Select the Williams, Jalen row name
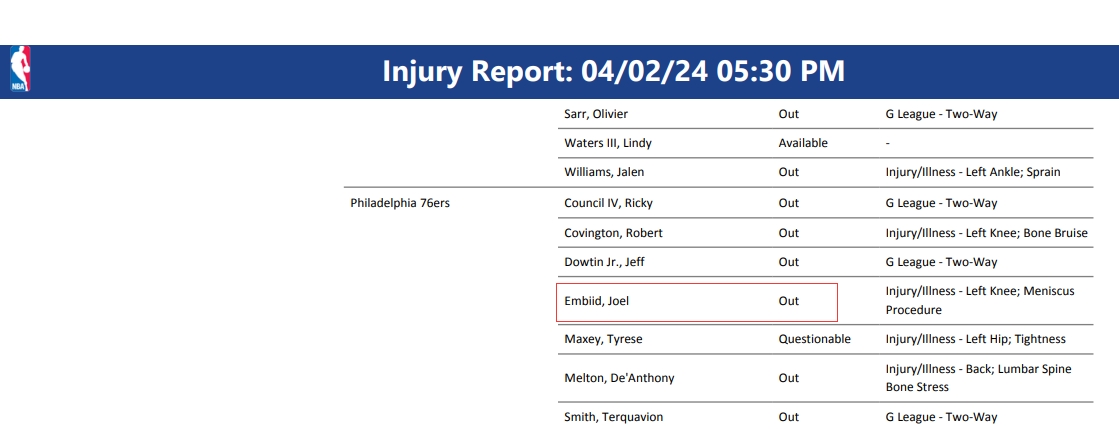 [x=604, y=172]
